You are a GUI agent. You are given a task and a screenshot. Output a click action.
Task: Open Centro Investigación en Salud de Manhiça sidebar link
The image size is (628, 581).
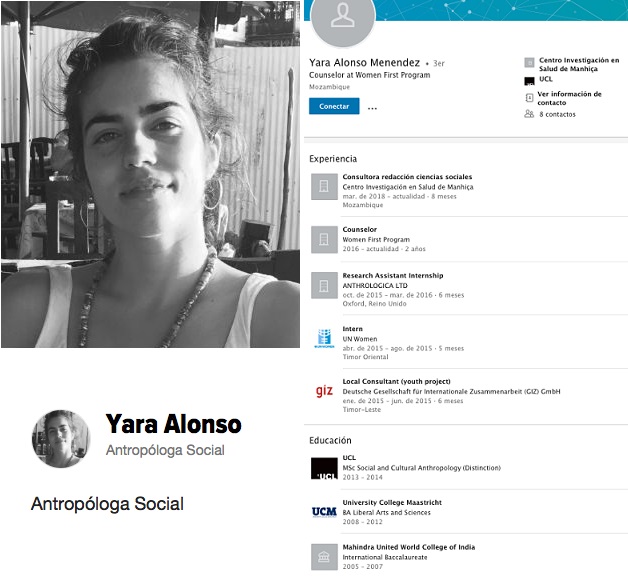pos(579,64)
